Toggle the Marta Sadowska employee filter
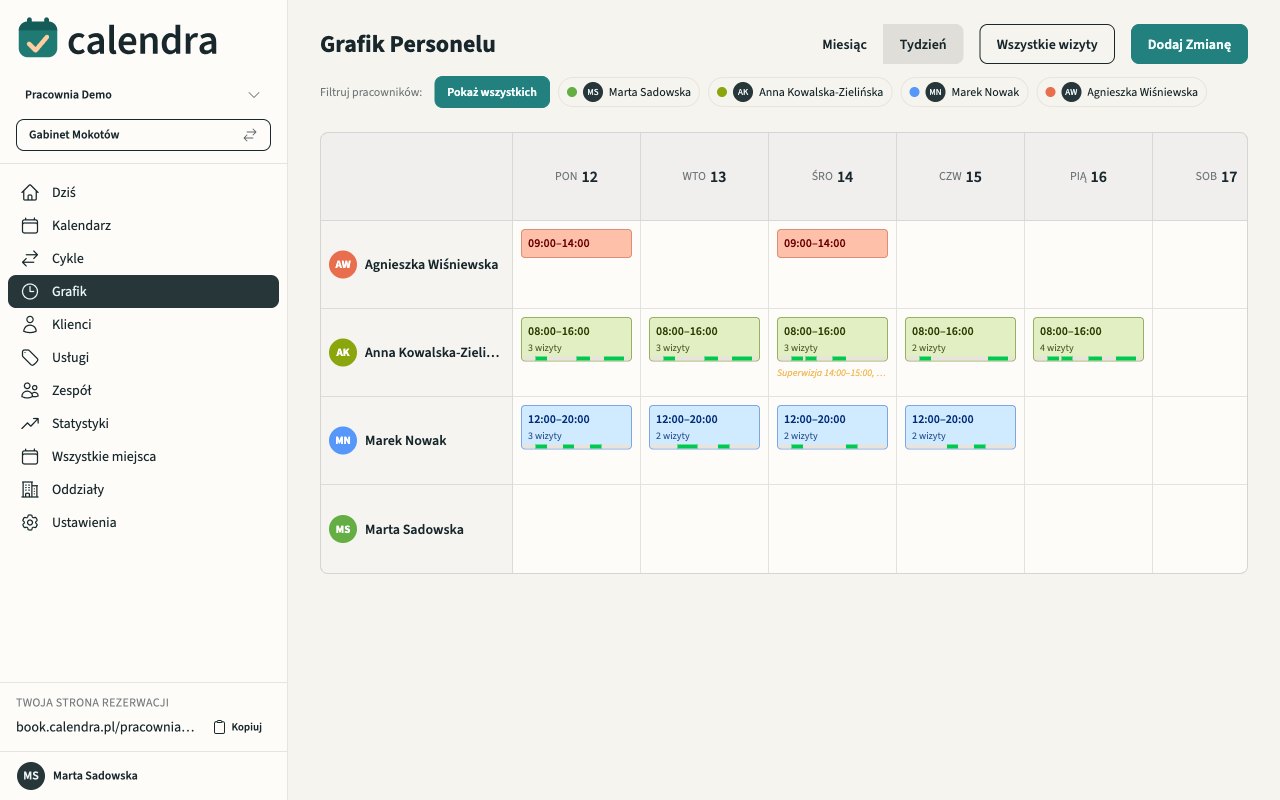Image resolution: width=1280 pixels, height=800 pixels. pos(629,92)
